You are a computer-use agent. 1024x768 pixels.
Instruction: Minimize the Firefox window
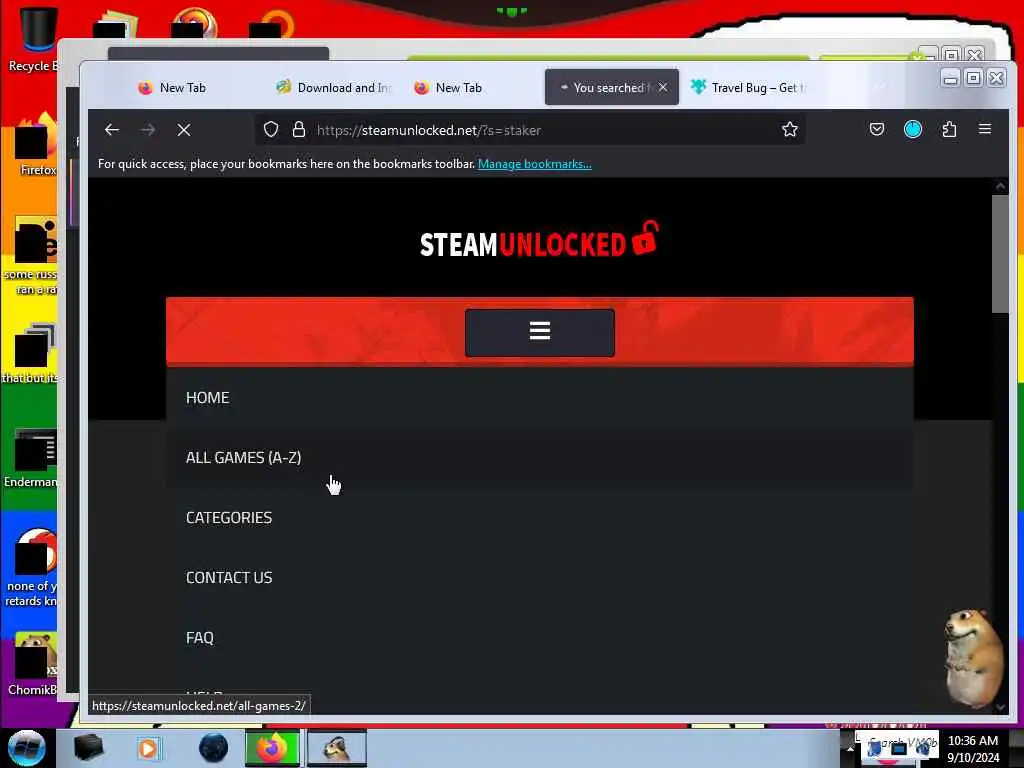coord(950,78)
